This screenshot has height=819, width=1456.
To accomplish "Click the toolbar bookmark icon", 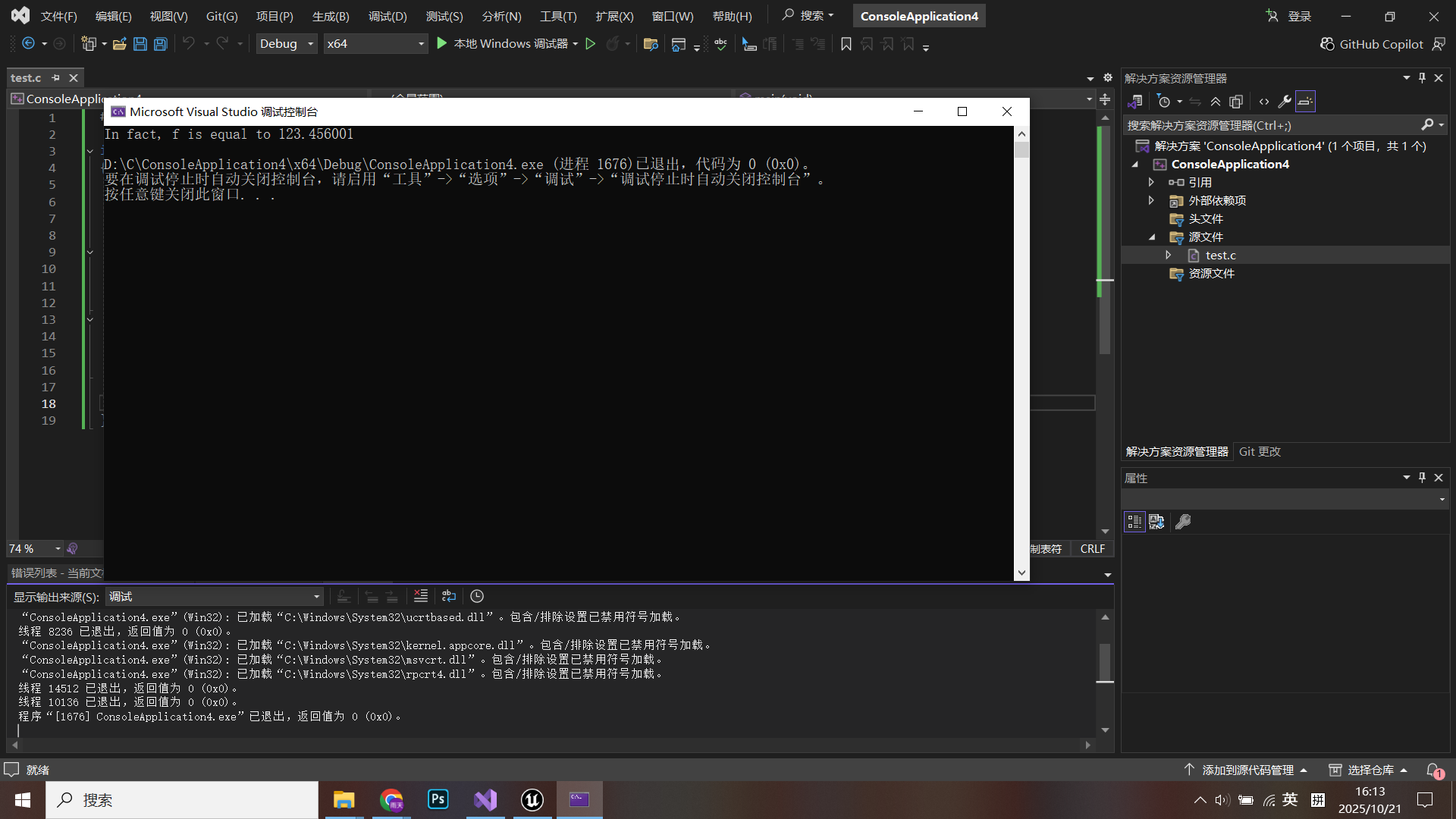I will pyautogui.click(x=846, y=44).
